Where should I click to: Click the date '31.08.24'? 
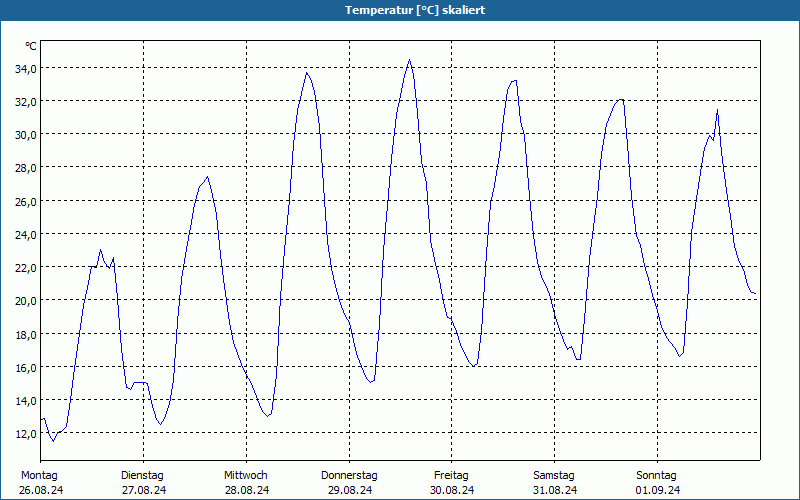point(555,490)
